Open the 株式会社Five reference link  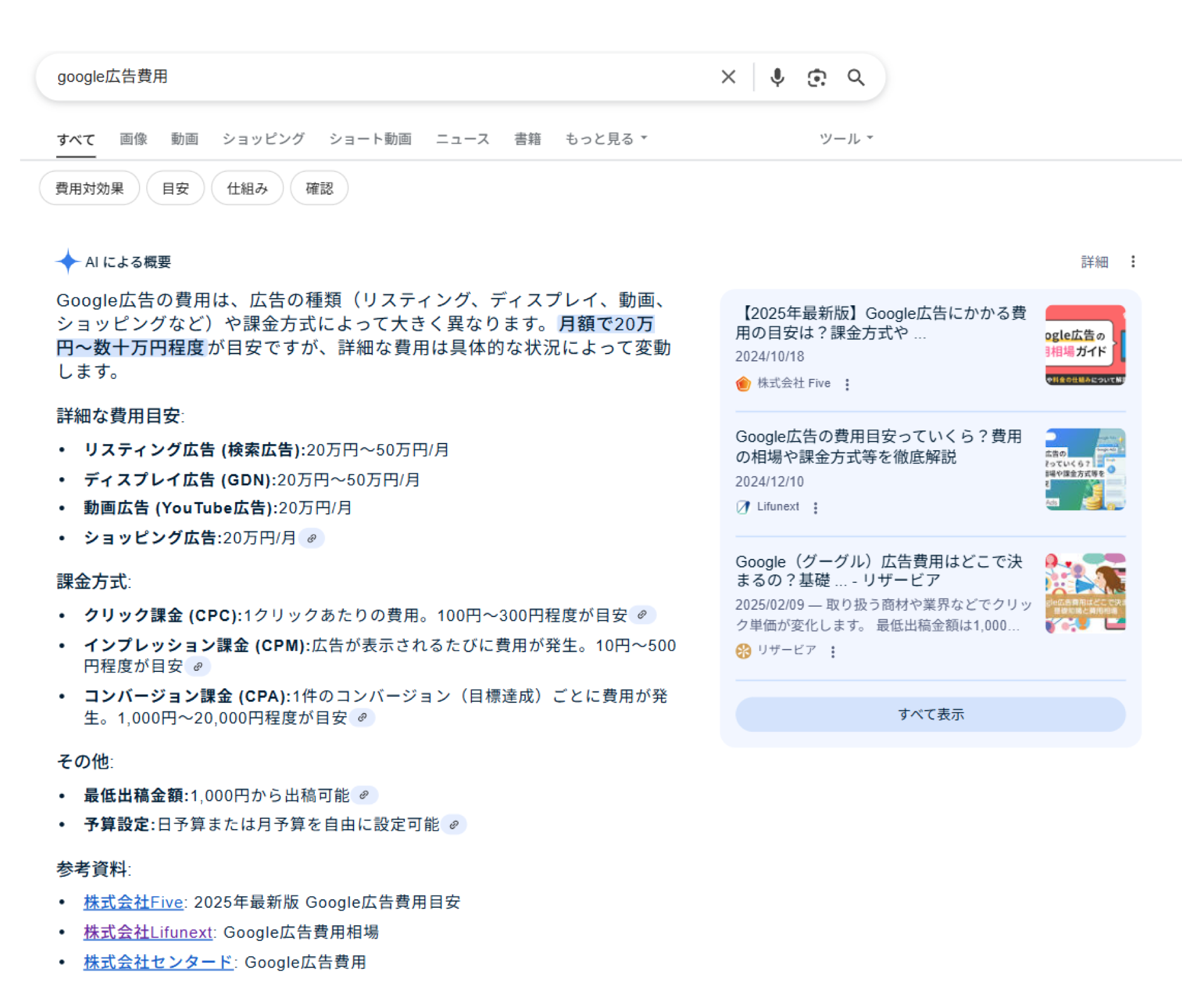click(134, 902)
